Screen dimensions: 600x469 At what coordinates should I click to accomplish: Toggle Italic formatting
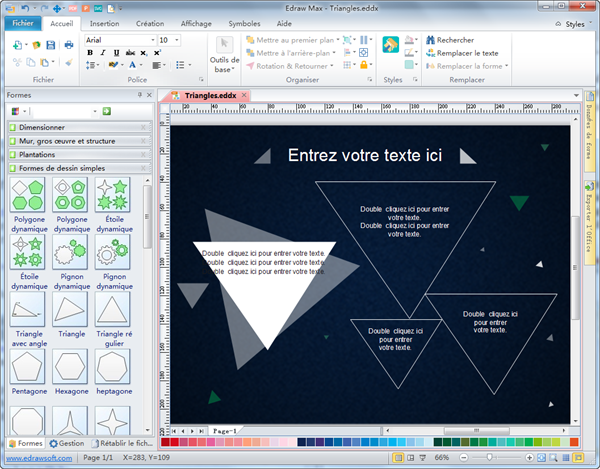[x=103, y=53]
